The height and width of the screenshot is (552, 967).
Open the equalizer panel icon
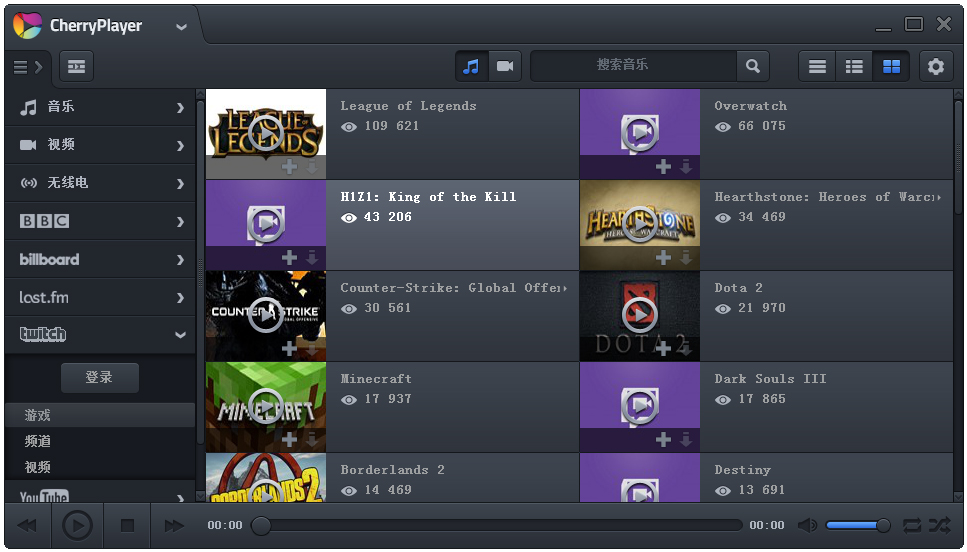click(x=76, y=67)
